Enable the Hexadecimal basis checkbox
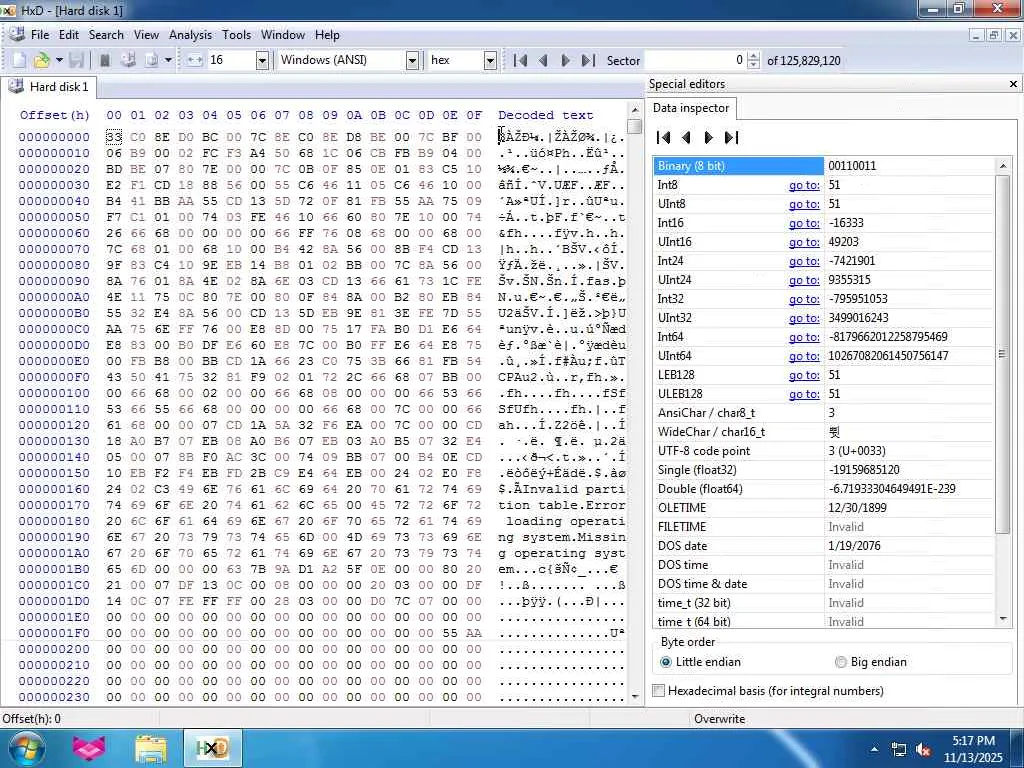 pyautogui.click(x=659, y=691)
